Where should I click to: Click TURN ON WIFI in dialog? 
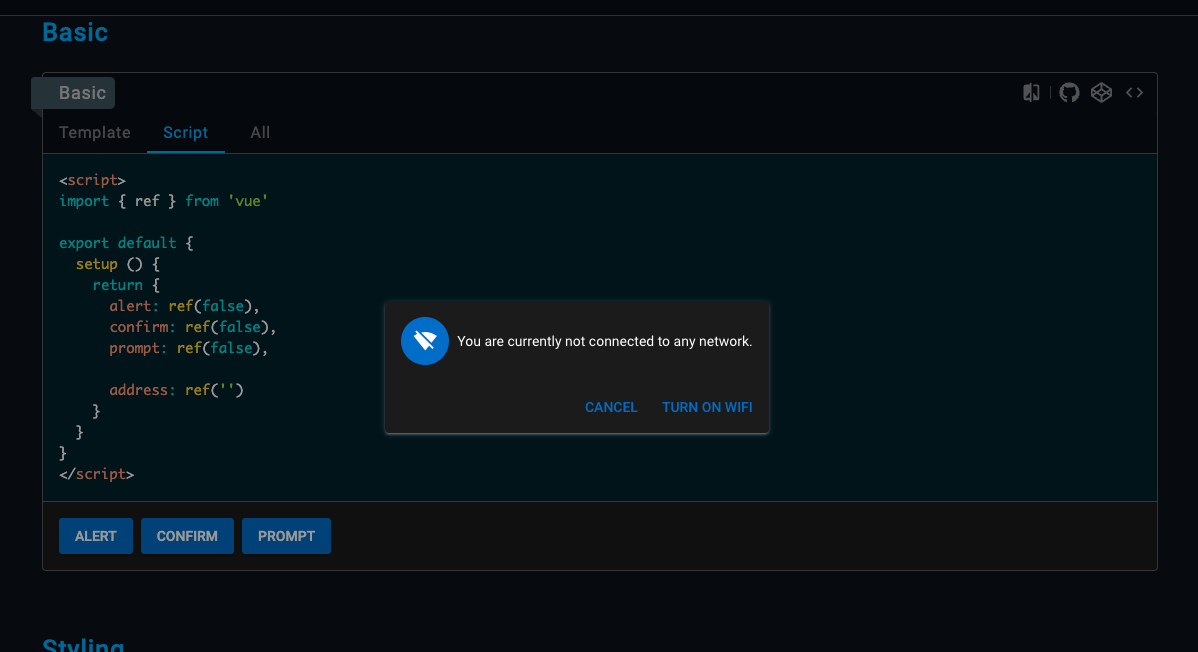click(707, 407)
